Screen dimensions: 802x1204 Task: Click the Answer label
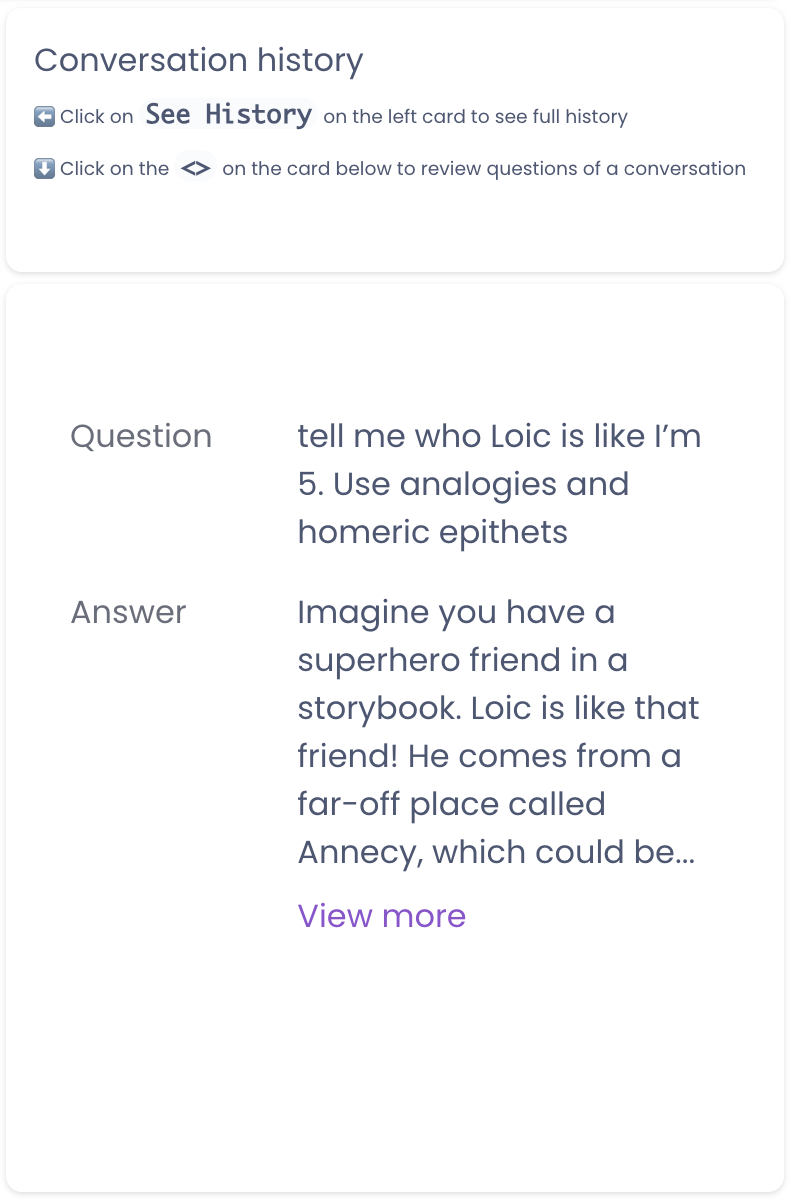coord(128,613)
